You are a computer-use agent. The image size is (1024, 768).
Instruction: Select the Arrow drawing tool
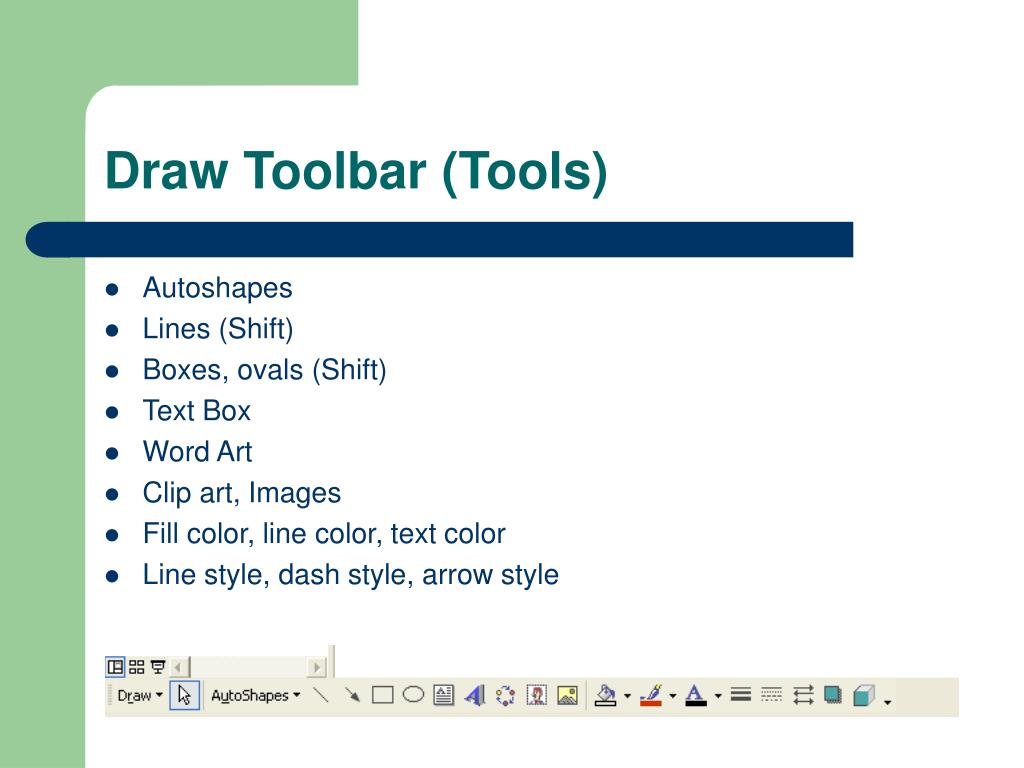pyautogui.click(x=352, y=696)
